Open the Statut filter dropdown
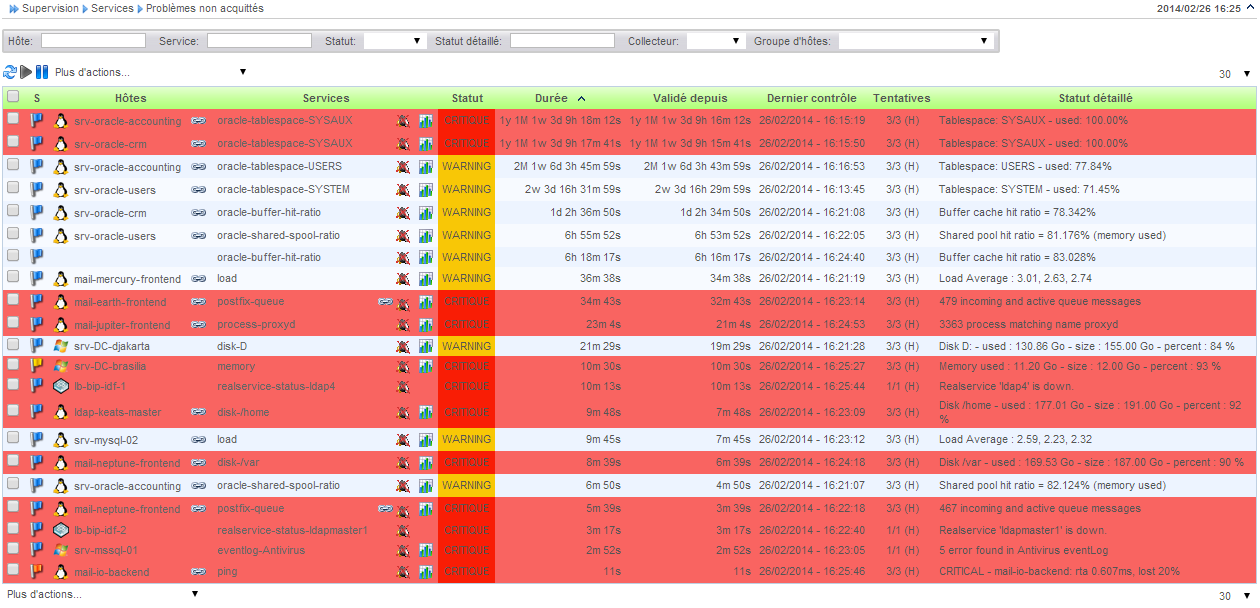 [394, 41]
